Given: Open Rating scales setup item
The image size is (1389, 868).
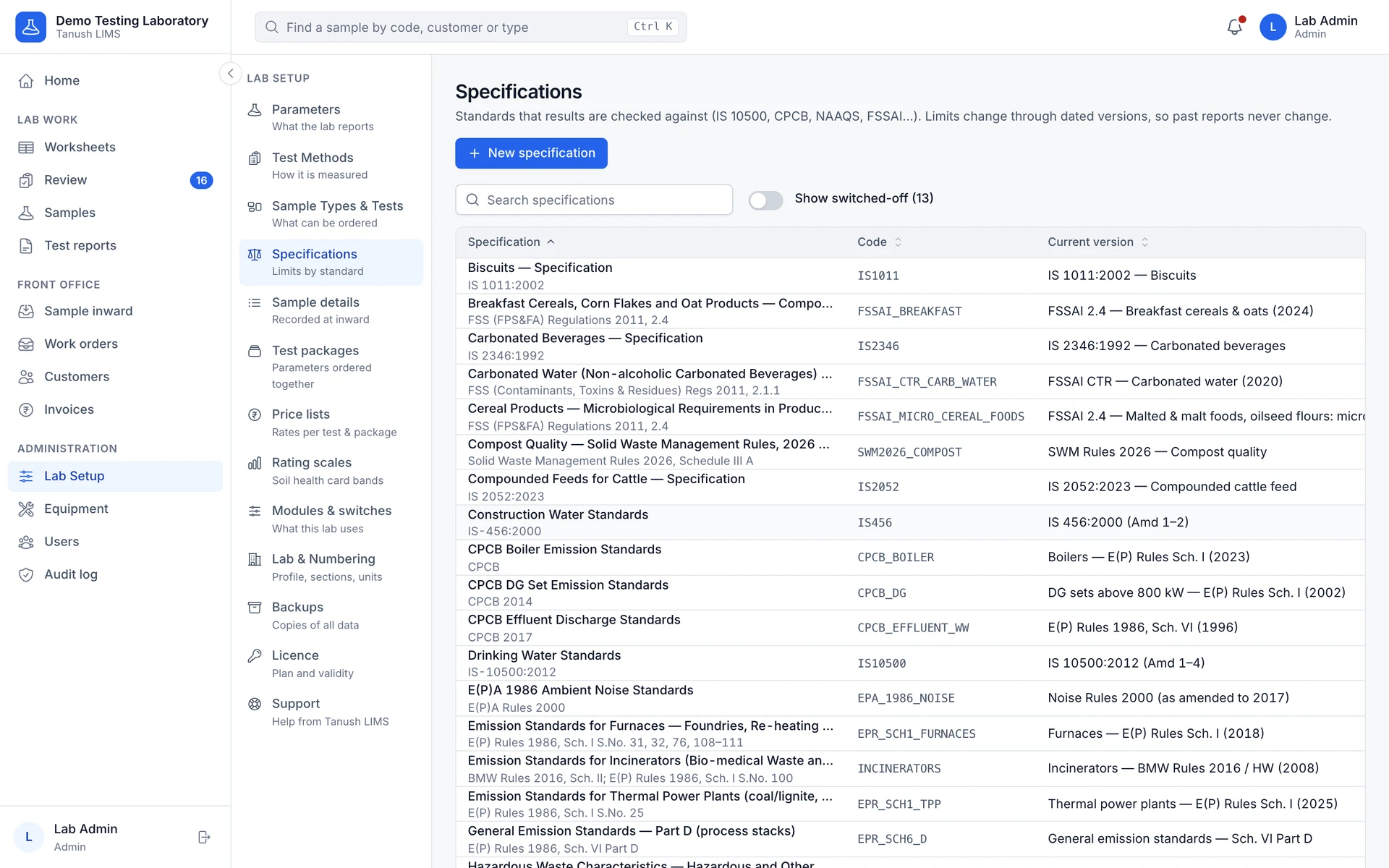Looking at the screenshot, I should pos(331,471).
